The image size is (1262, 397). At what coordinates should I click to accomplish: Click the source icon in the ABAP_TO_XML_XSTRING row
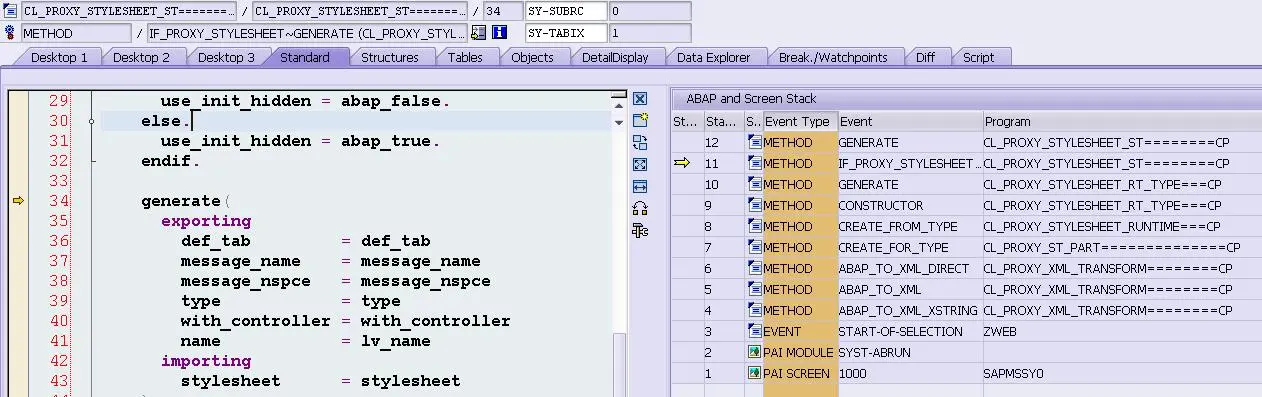point(754,310)
